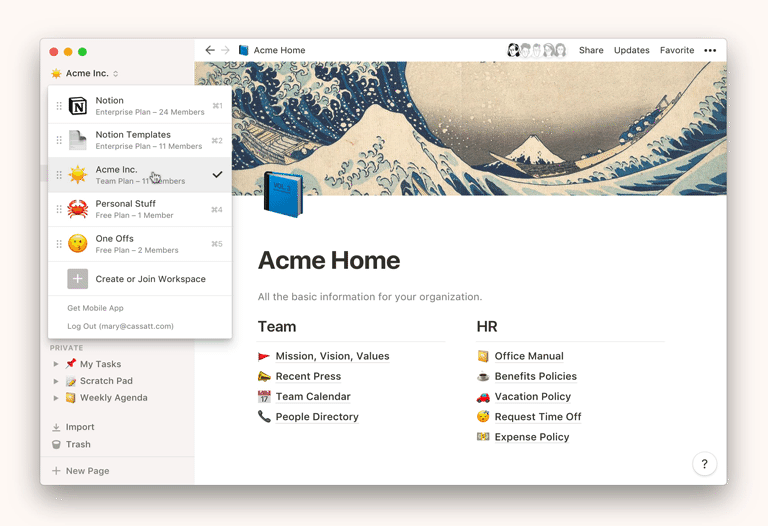
Task: Click the Share button
Action: pyautogui.click(x=591, y=50)
